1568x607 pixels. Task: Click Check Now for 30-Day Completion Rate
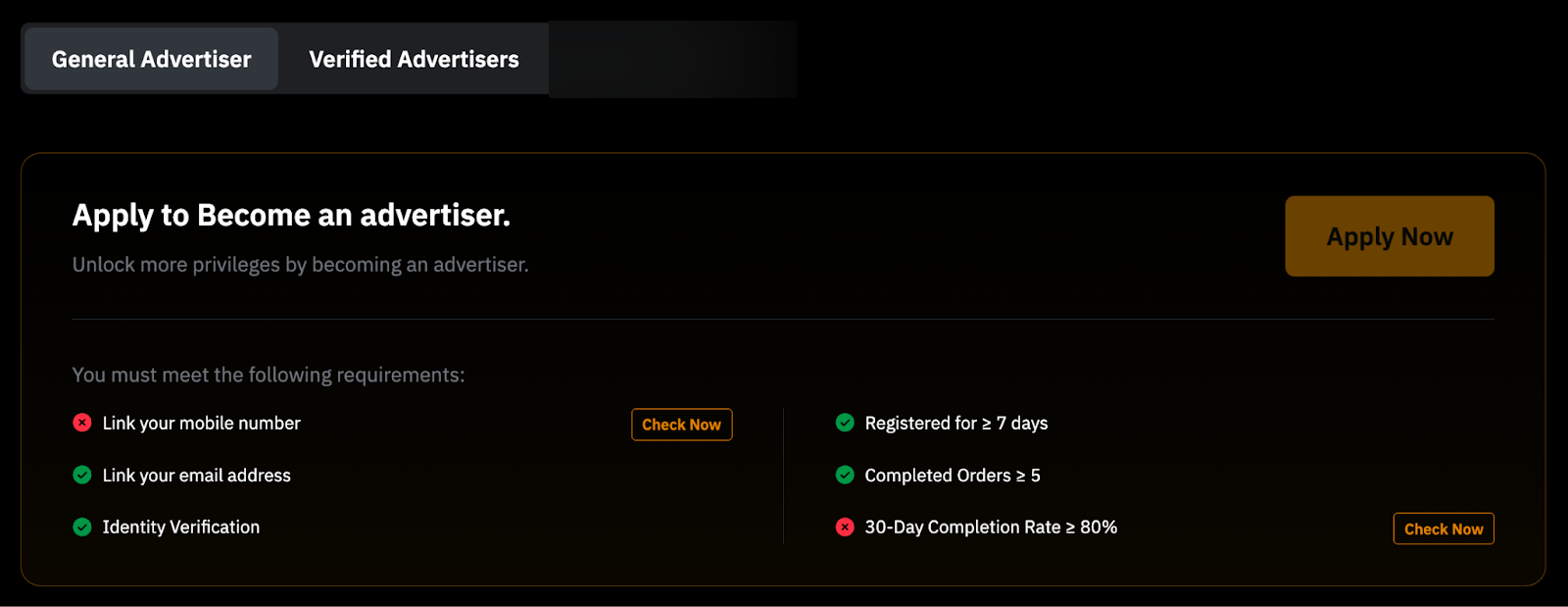pyautogui.click(x=1443, y=529)
